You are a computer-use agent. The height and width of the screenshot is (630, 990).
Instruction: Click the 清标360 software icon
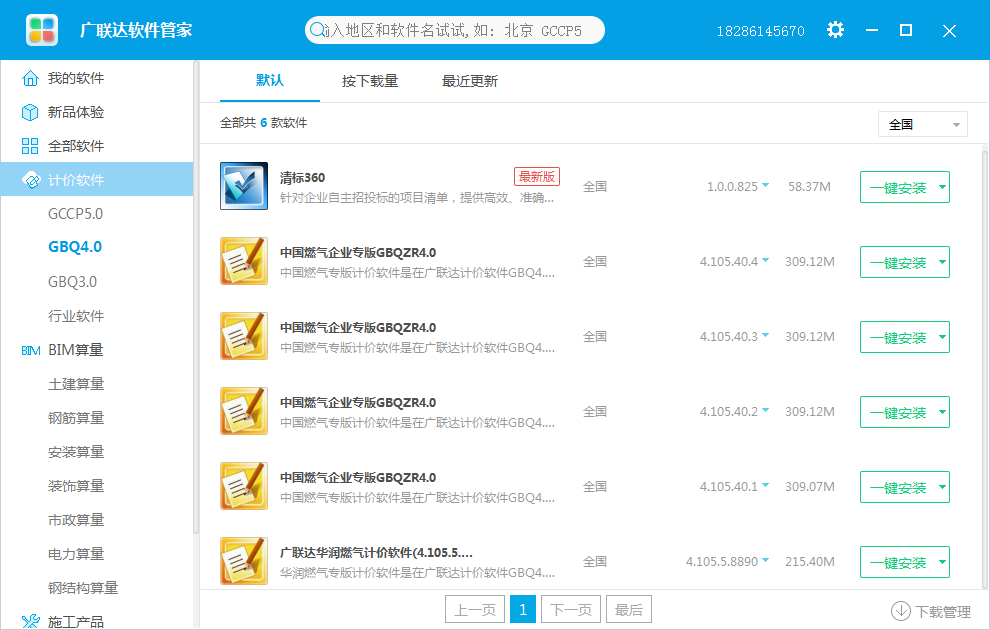point(244,186)
